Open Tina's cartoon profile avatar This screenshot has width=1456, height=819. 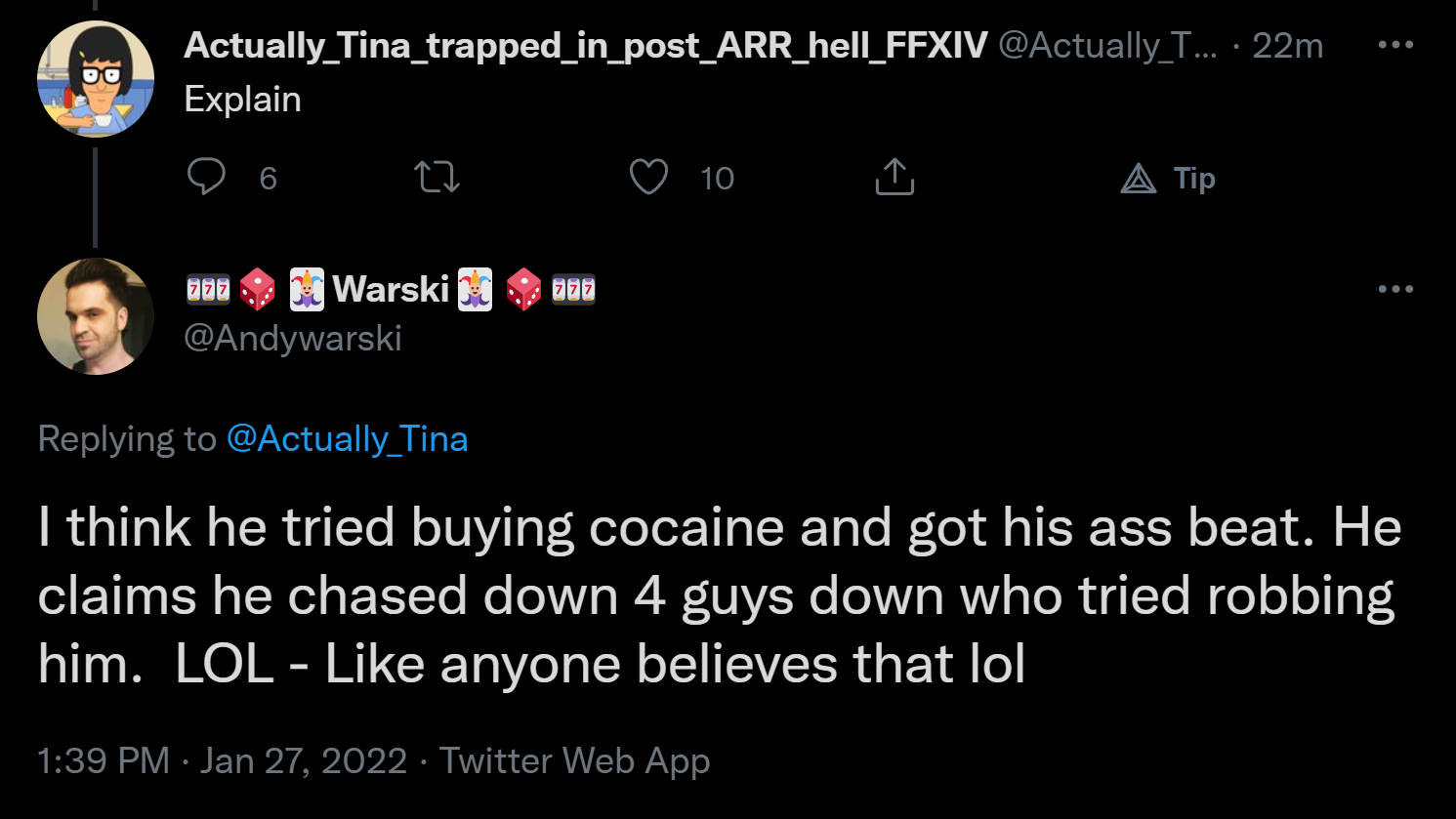(x=96, y=79)
